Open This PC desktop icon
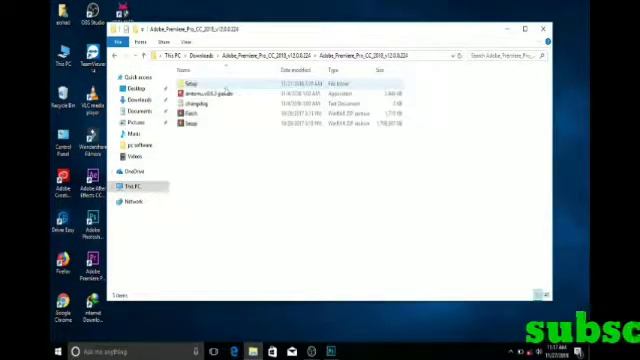Image resolution: width=640 pixels, height=360 pixels. click(63, 56)
